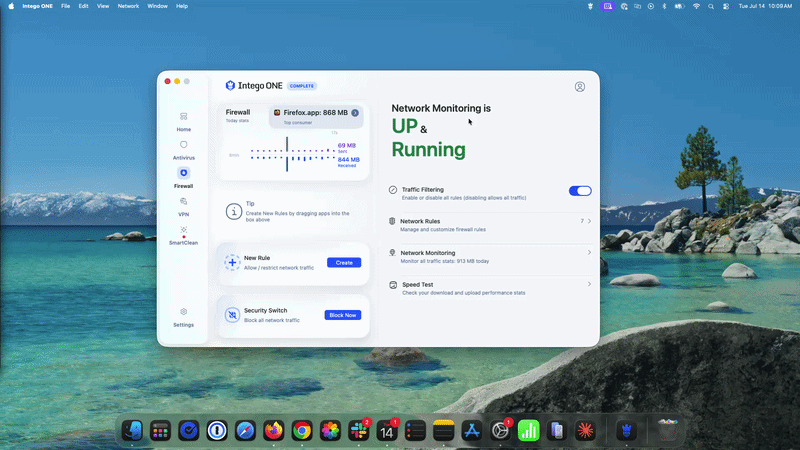Click the '844 MB' received value
800x450 pixels.
[x=348, y=160]
